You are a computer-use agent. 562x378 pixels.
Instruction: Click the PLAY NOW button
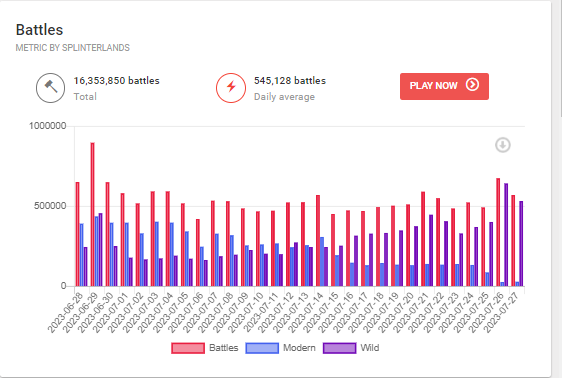pos(444,86)
